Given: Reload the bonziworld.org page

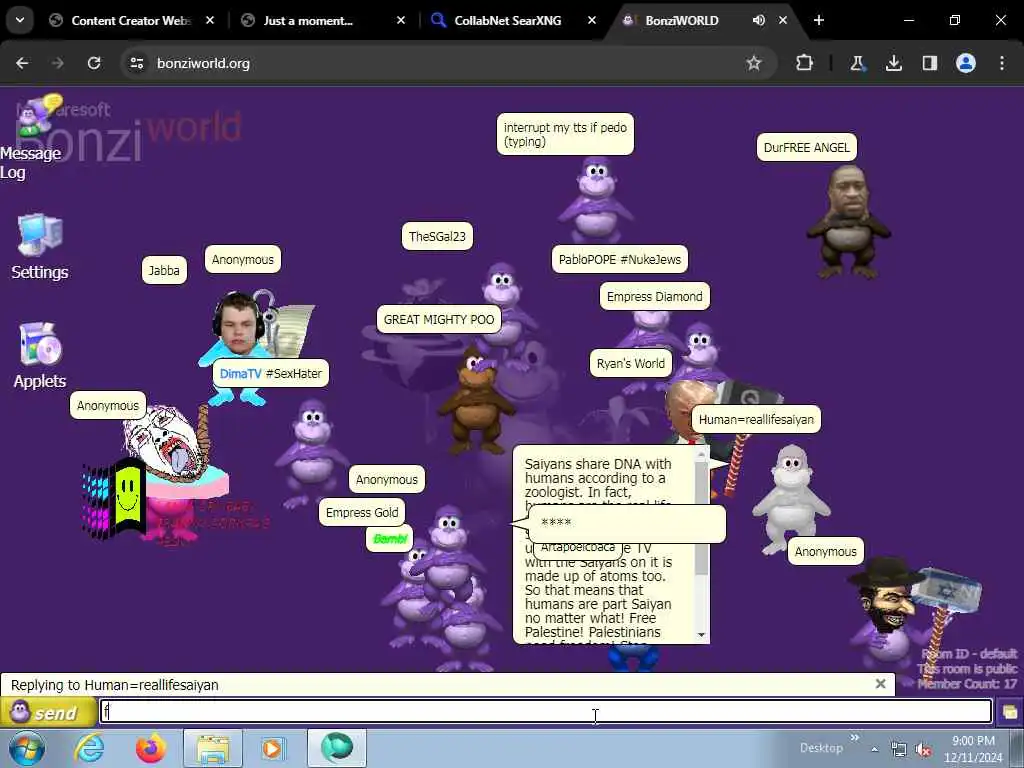Looking at the screenshot, I should tap(94, 63).
